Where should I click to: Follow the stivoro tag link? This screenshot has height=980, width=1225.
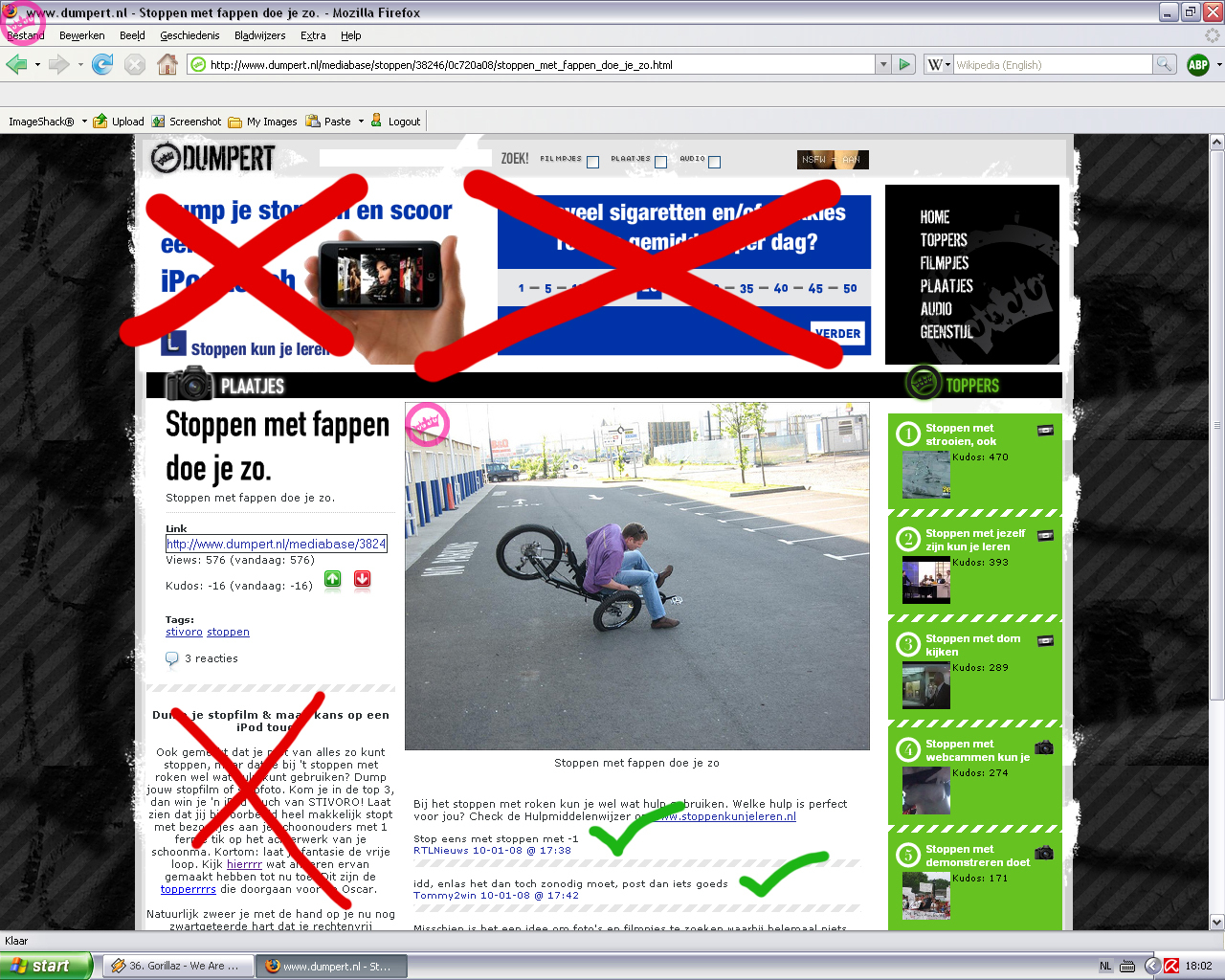[x=184, y=632]
